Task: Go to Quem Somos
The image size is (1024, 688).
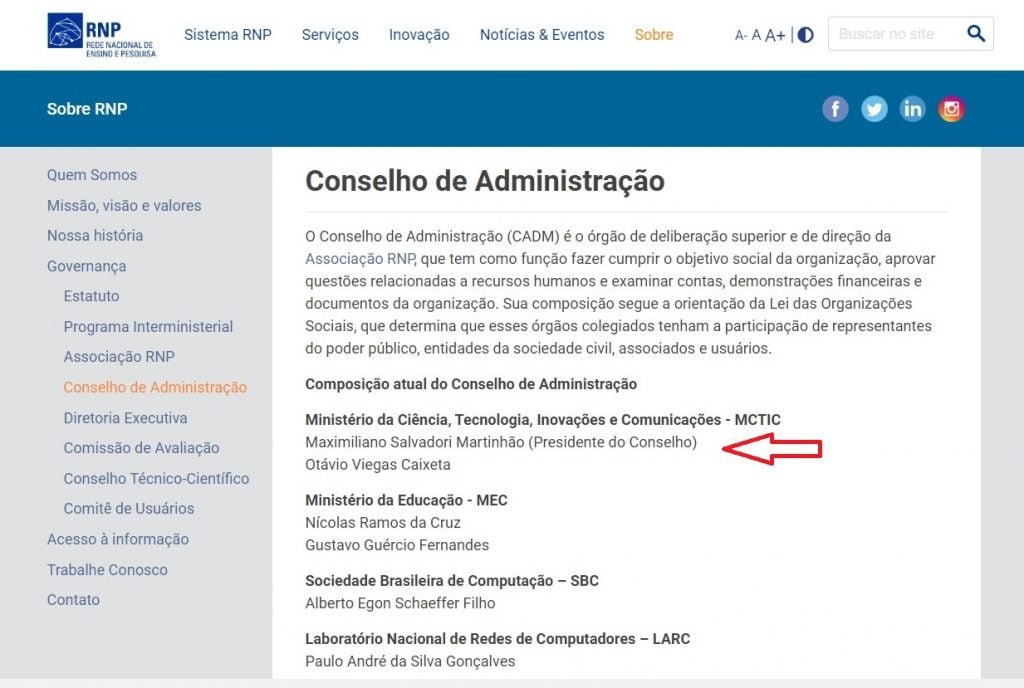Action: click(x=92, y=175)
